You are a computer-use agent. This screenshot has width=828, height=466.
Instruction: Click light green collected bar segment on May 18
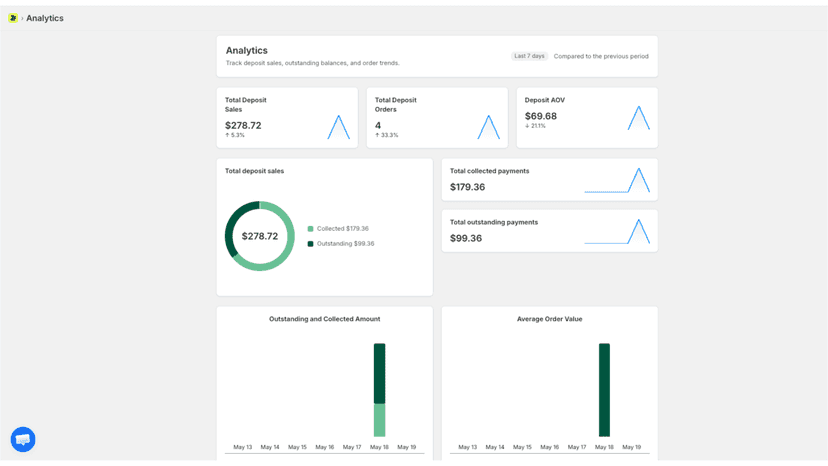coord(379,420)
